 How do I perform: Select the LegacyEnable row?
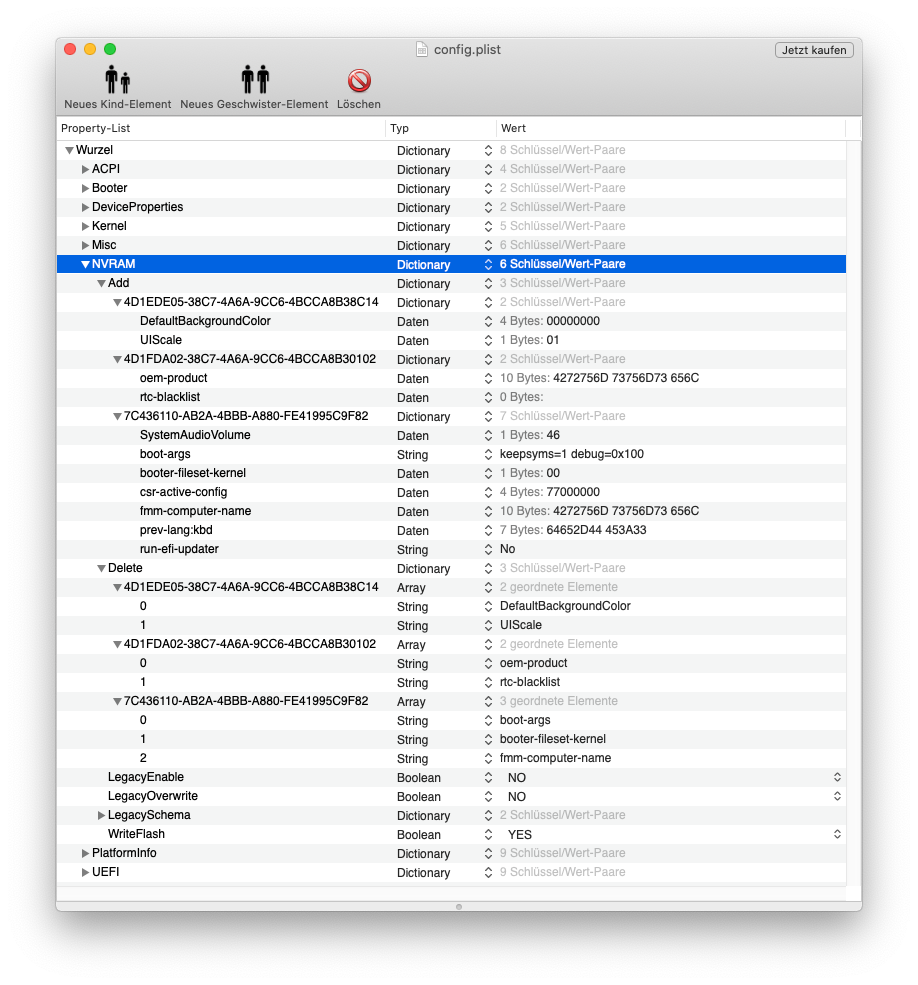pos(451,777)
